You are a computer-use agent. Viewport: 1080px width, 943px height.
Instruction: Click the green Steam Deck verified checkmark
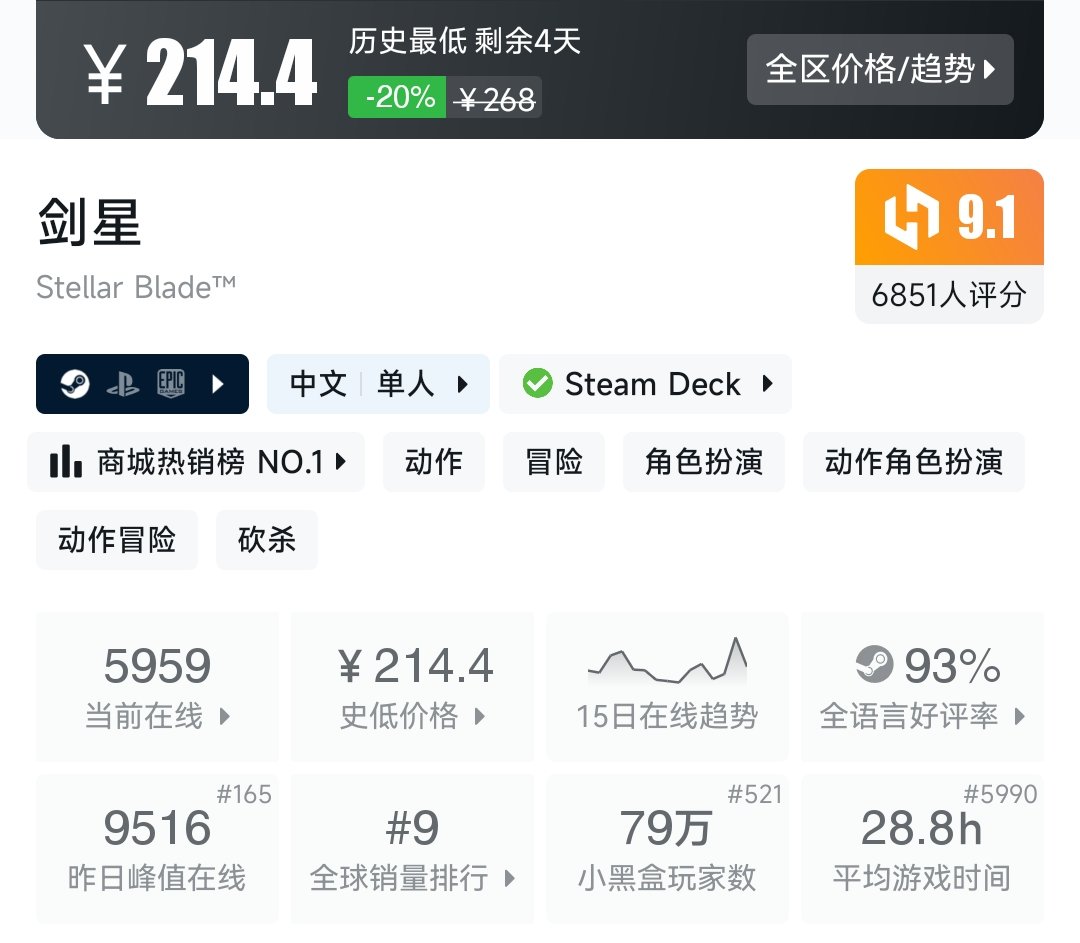[x=537, y=384]
